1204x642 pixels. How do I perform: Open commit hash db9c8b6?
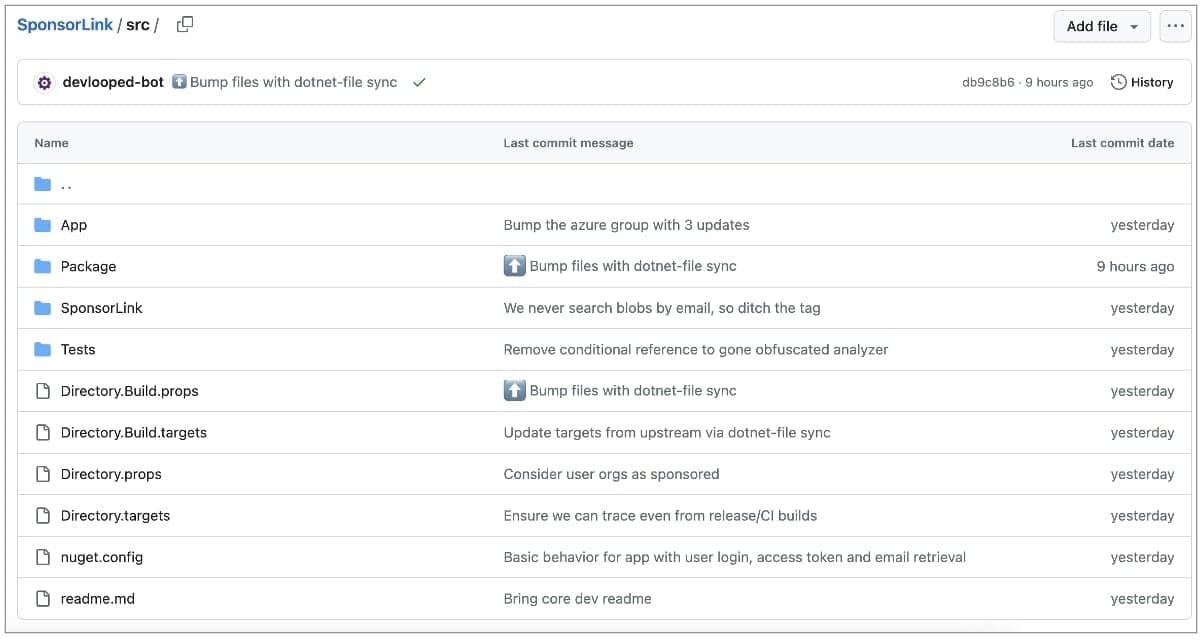(x=987, y=83)
